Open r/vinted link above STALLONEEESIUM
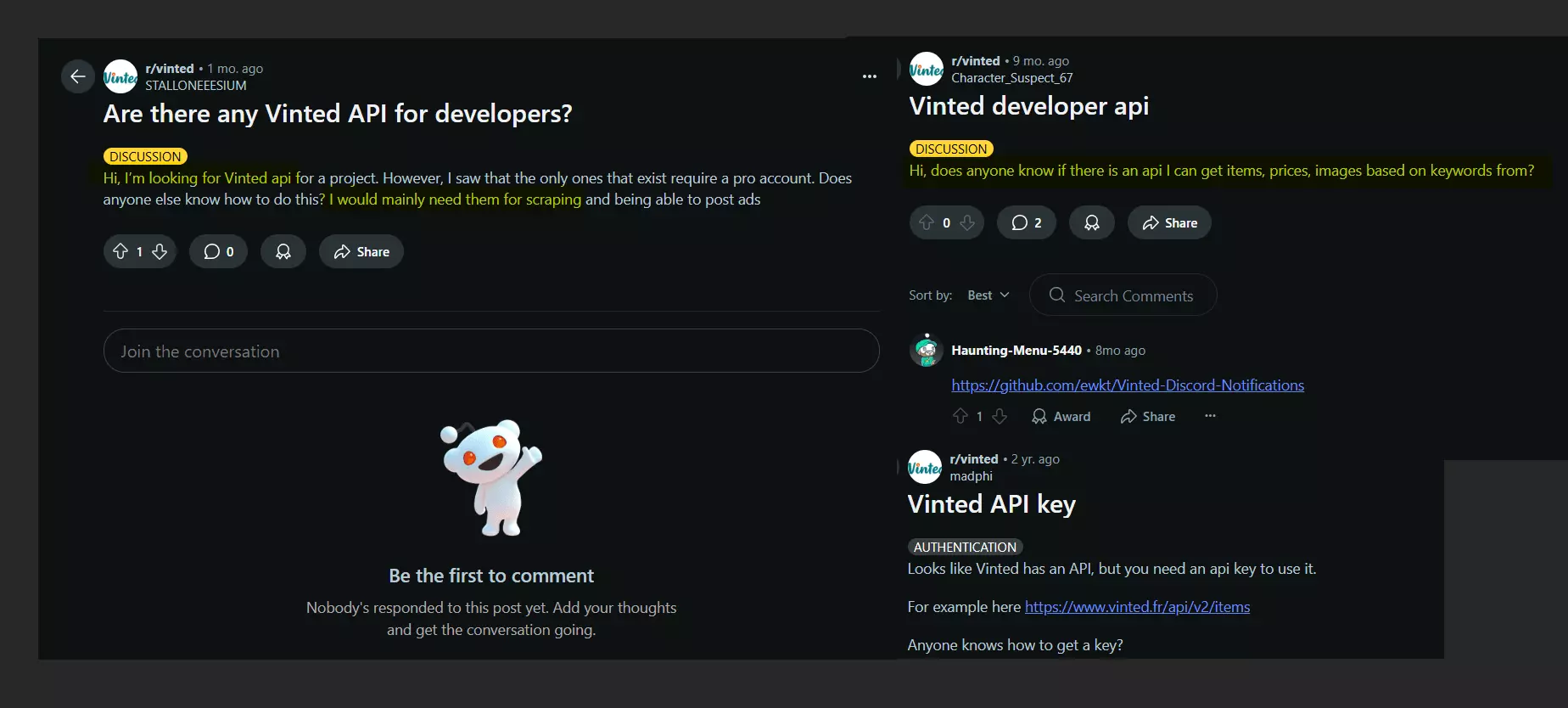The width and height of the screenshot is (1568, 708). point(170,69)
